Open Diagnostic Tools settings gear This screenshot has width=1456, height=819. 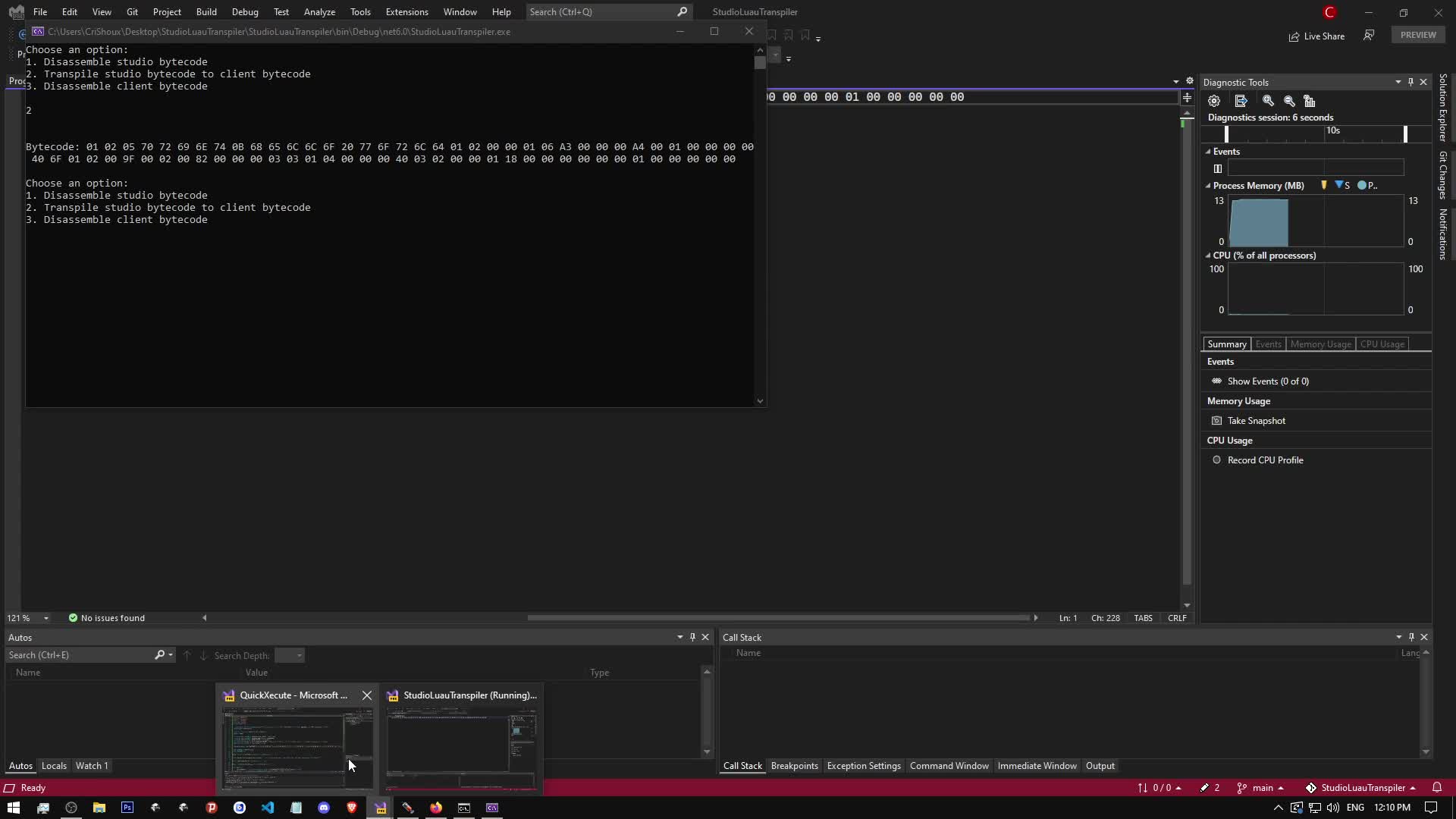[x=1214, y=101]
